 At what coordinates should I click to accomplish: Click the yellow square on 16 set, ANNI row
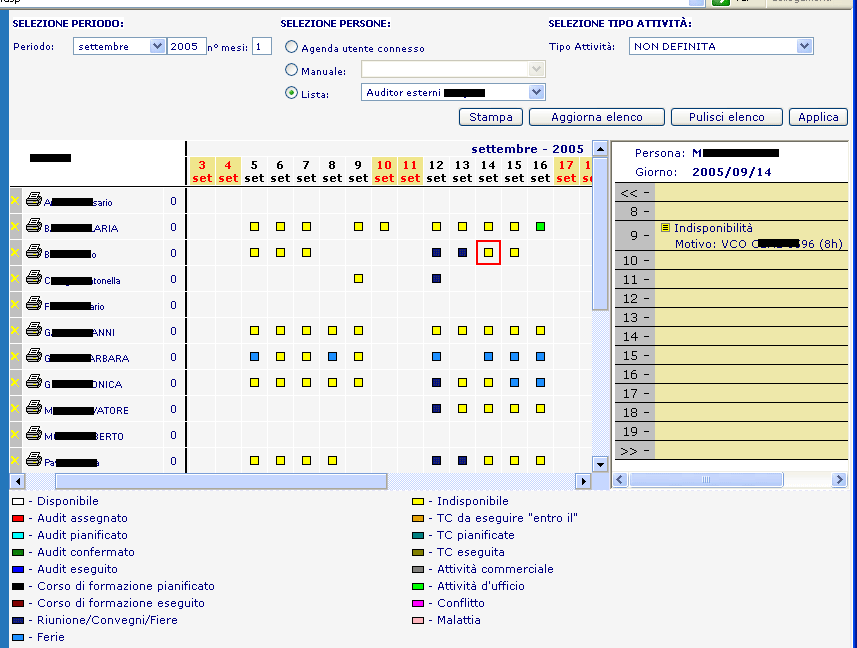coord(541,331)
